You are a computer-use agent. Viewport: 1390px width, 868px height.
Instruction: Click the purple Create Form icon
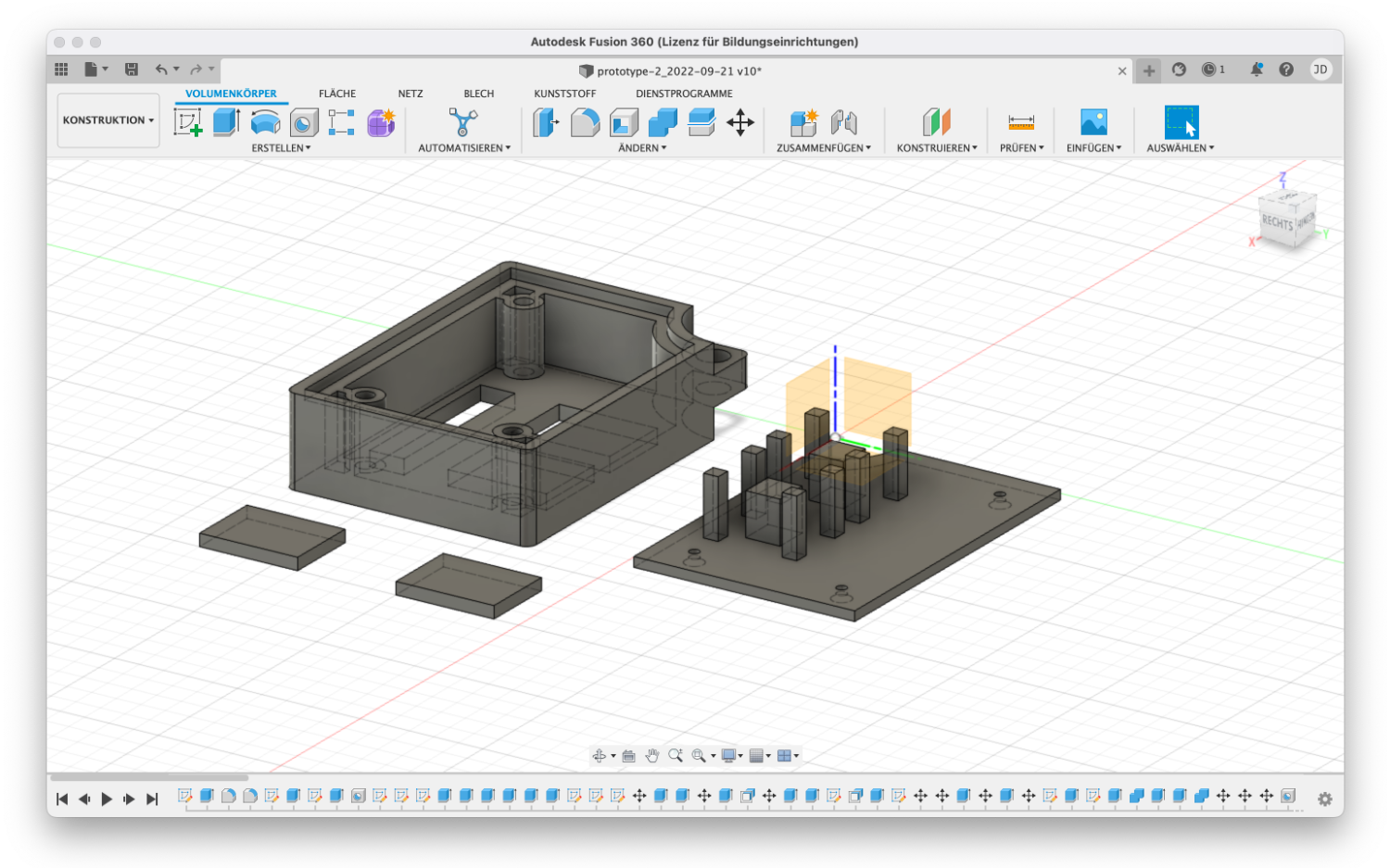(x=381, y=122)
